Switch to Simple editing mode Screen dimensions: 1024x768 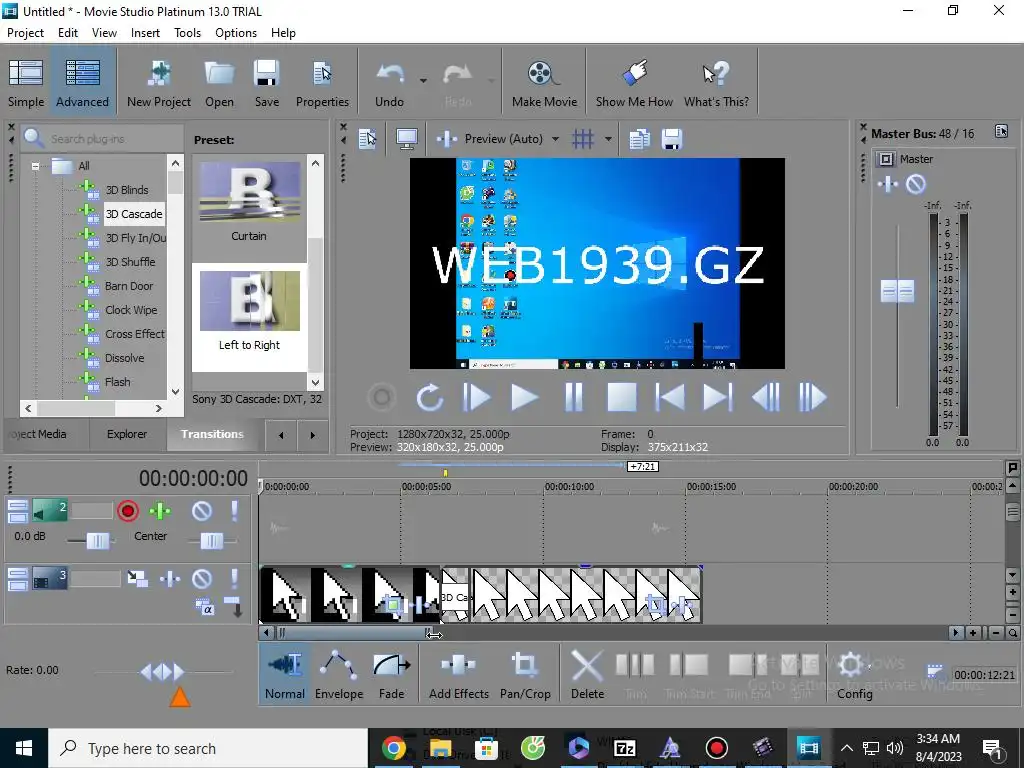click(26, 83)
